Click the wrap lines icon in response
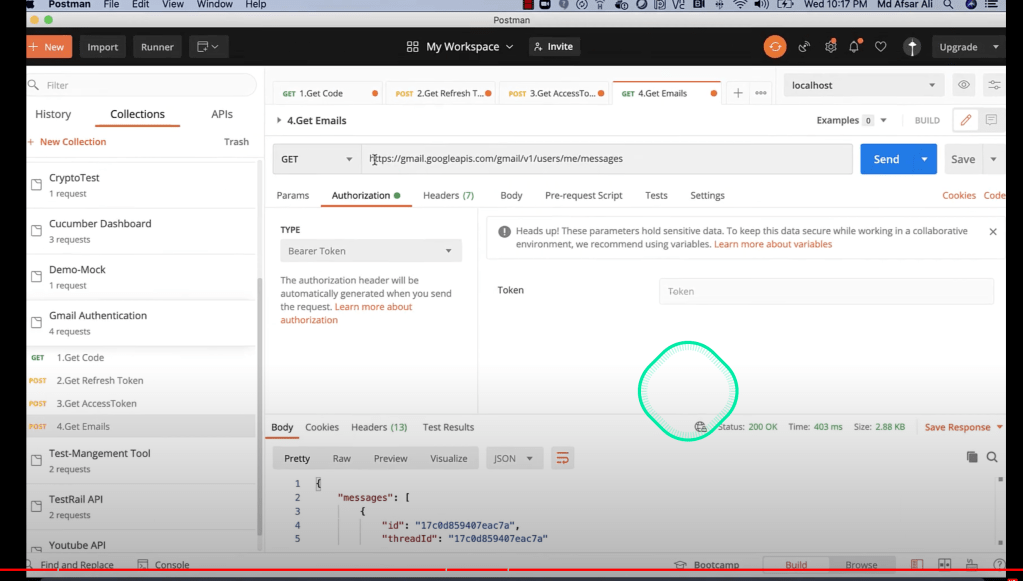 (562, 458)
